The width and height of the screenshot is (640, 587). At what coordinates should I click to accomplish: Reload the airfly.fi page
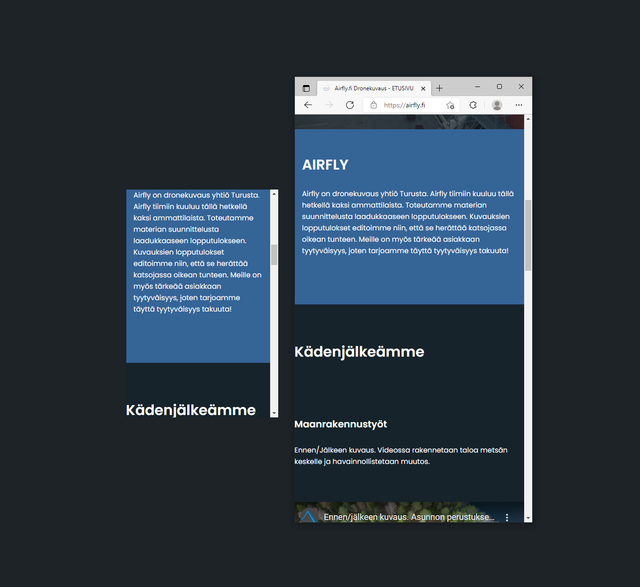tap(350, 105)
